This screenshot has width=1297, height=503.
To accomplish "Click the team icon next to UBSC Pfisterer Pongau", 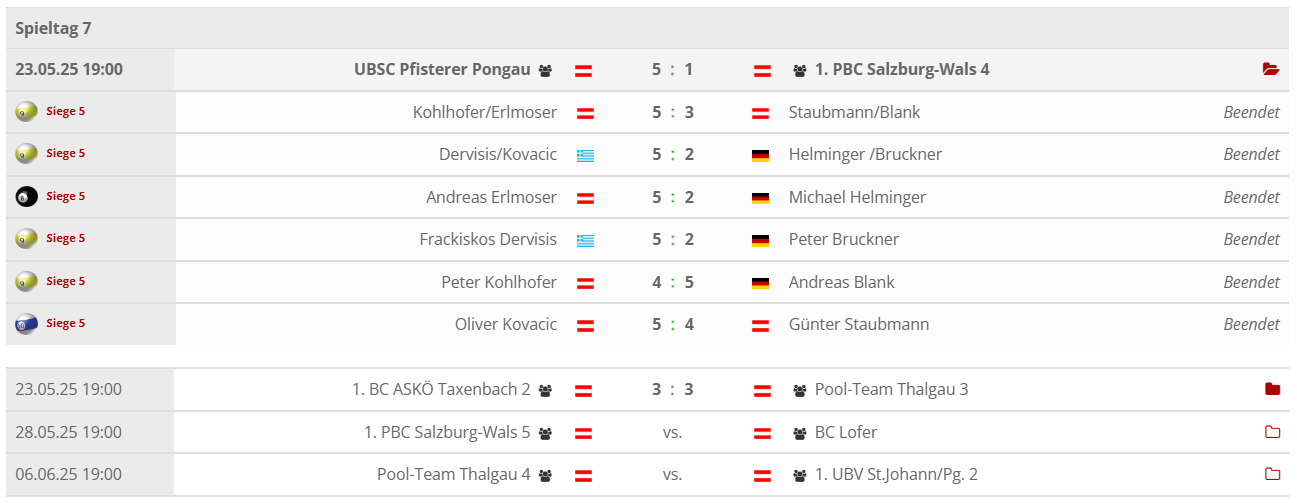I will (545, 71).
